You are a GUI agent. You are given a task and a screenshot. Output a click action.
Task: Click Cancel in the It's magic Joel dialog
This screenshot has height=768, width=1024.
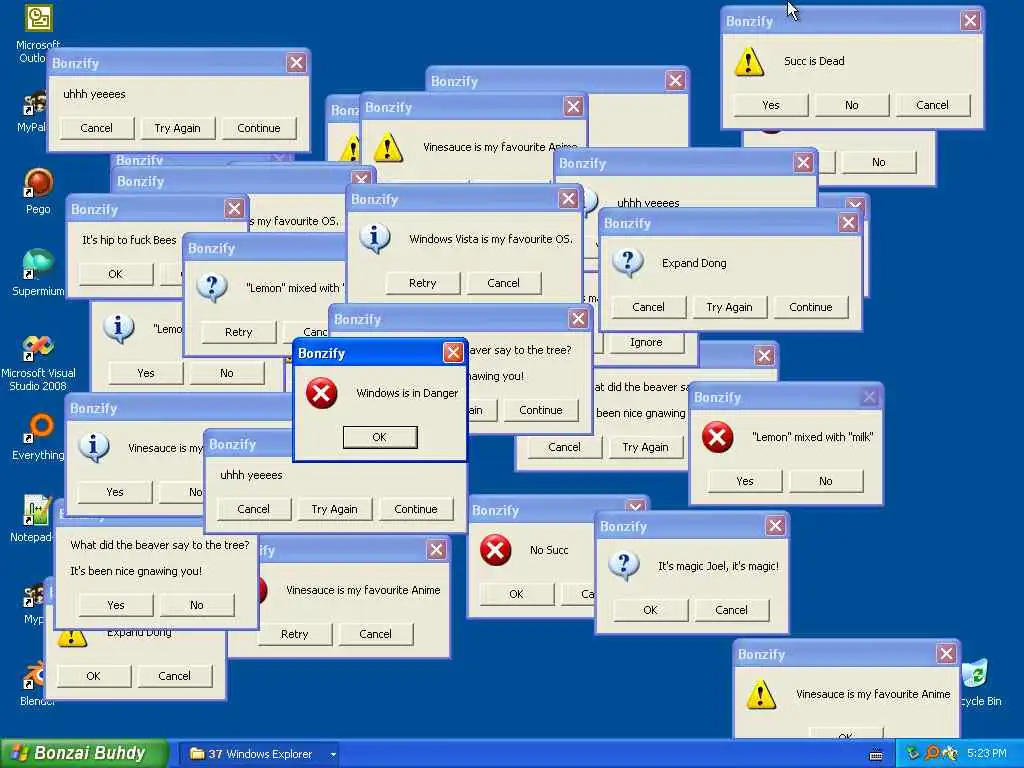731,610
